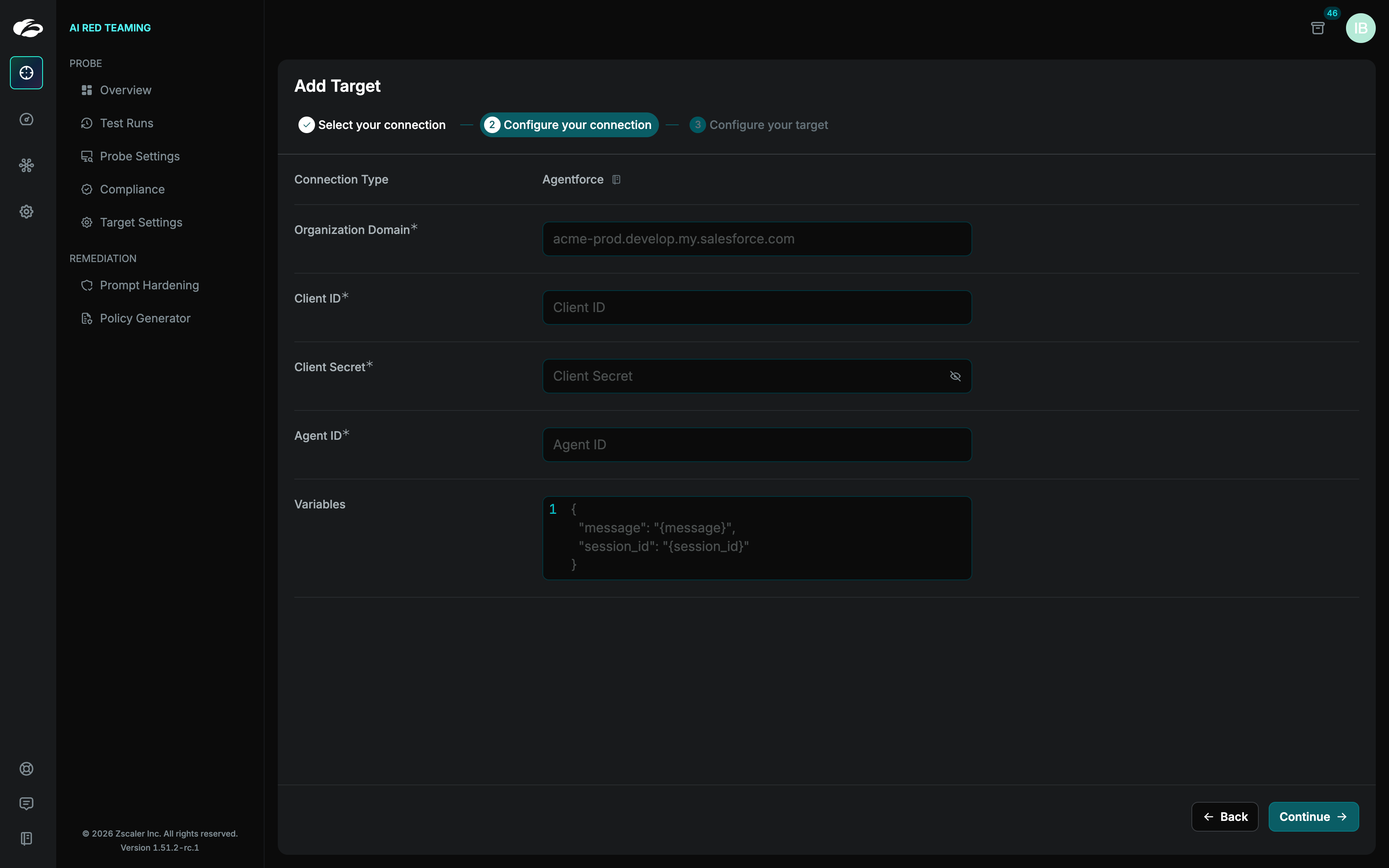Click the help lifebuoy icon

pos(26,769)
